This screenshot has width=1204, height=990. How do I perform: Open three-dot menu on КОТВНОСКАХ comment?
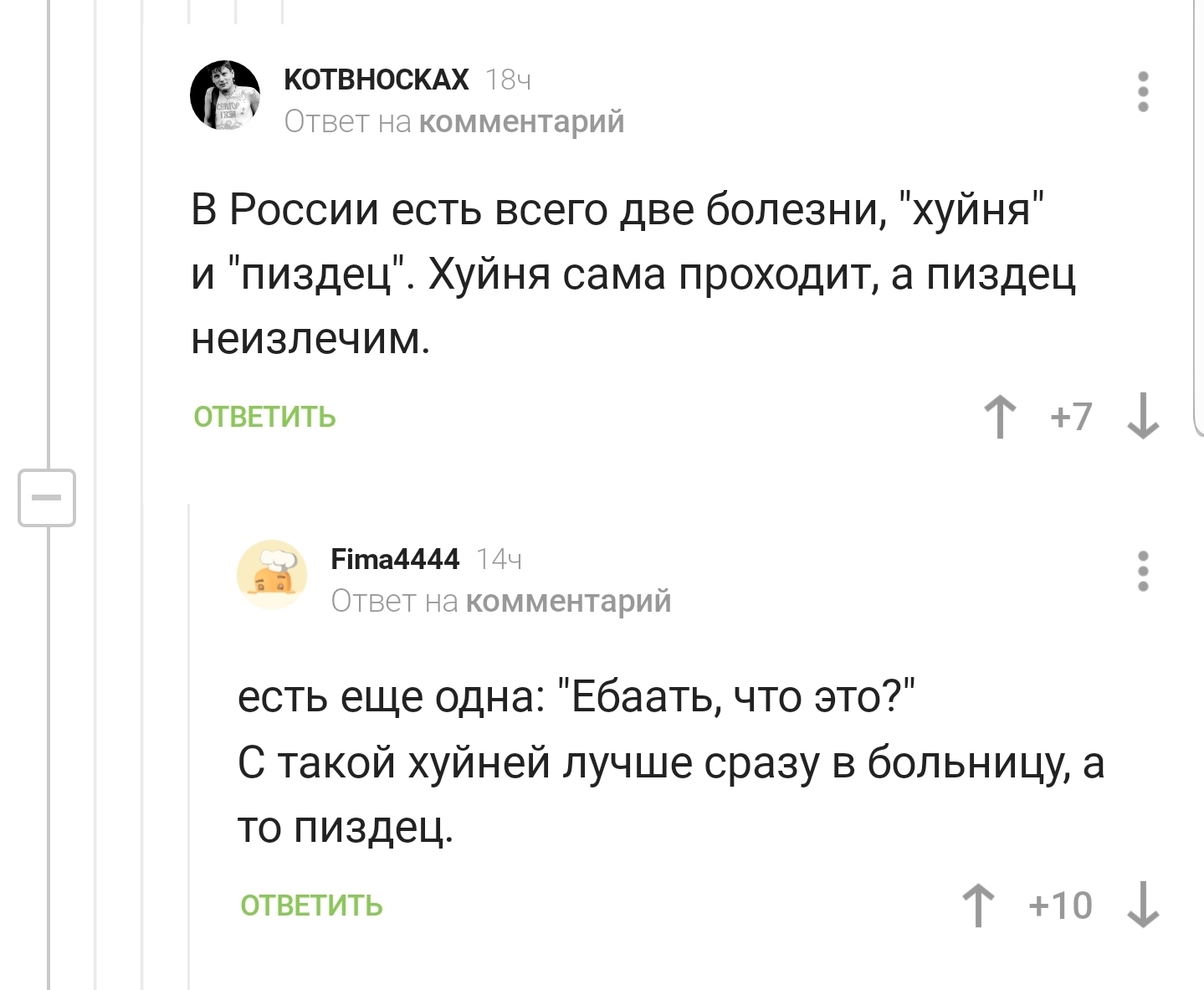point(1144,92)
